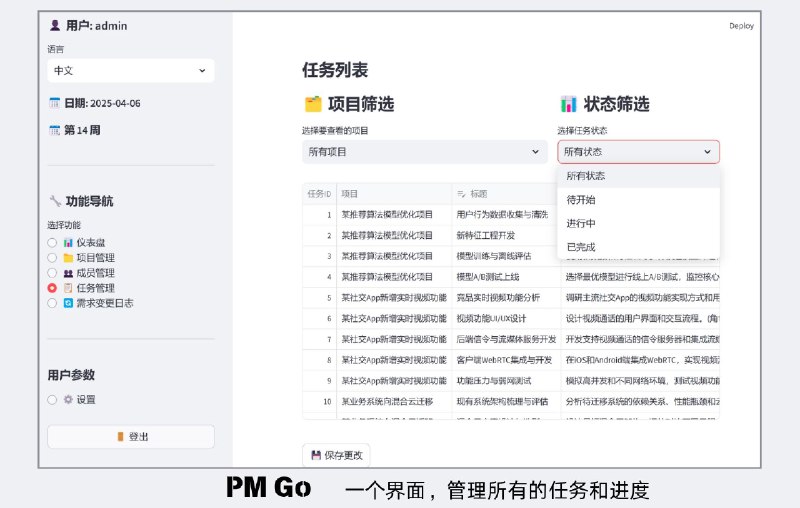Click the floppy disk icon on 保存更改
Viewport: 800px width, 508px height.
316,455
